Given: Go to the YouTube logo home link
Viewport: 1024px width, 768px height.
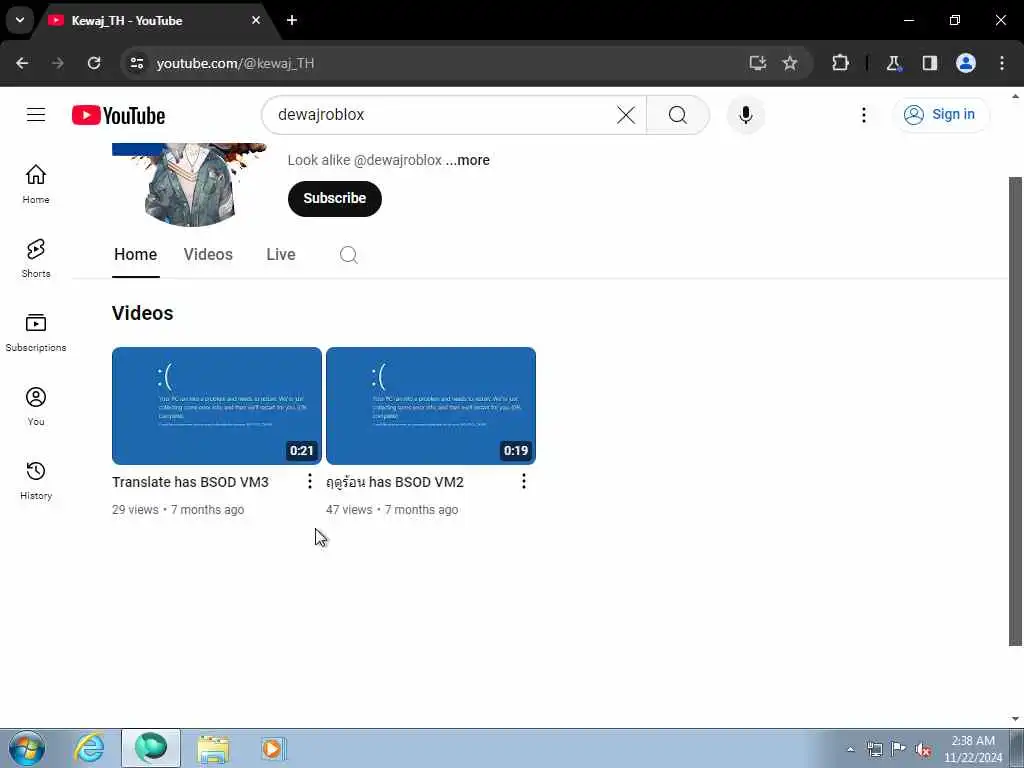Looking at the screenshot, I should [118, 115].
